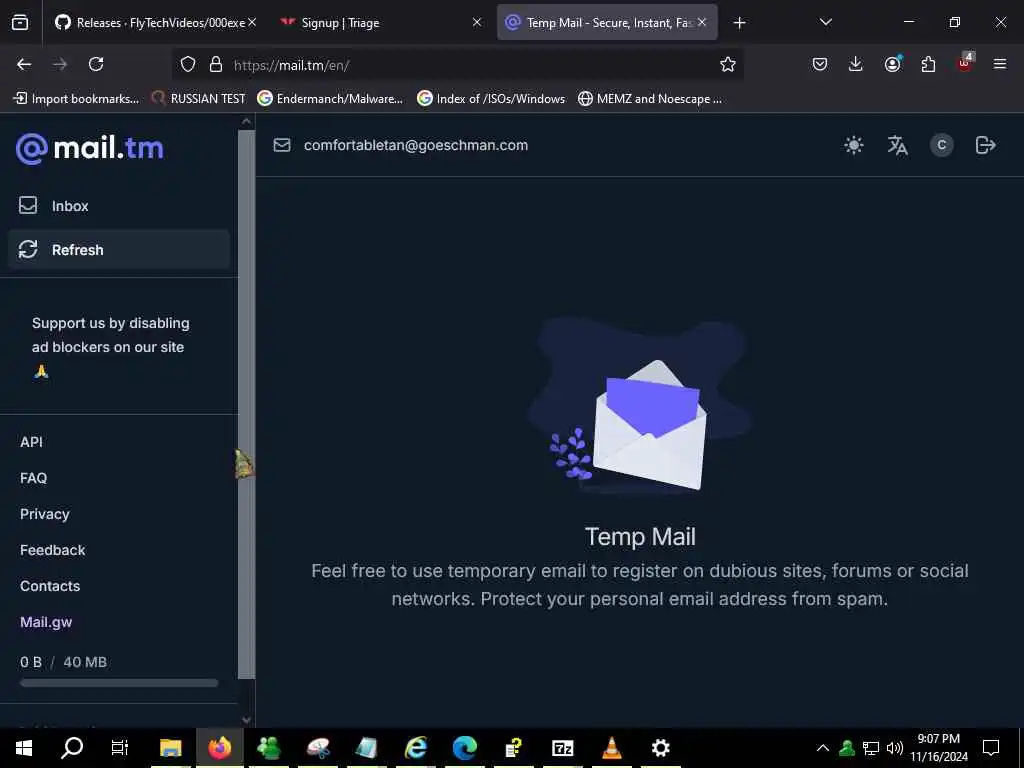Screen dimensions: 1024x768
Task: Open the language translation menu
Action: coord(897,145)
